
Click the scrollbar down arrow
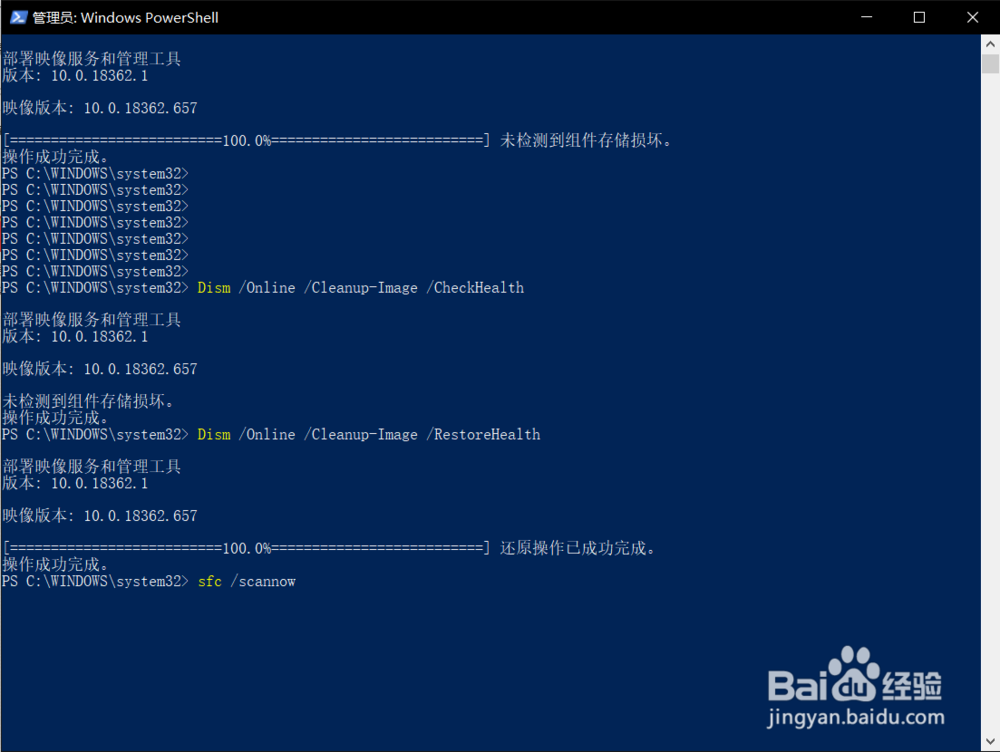[x=990, y=741]
